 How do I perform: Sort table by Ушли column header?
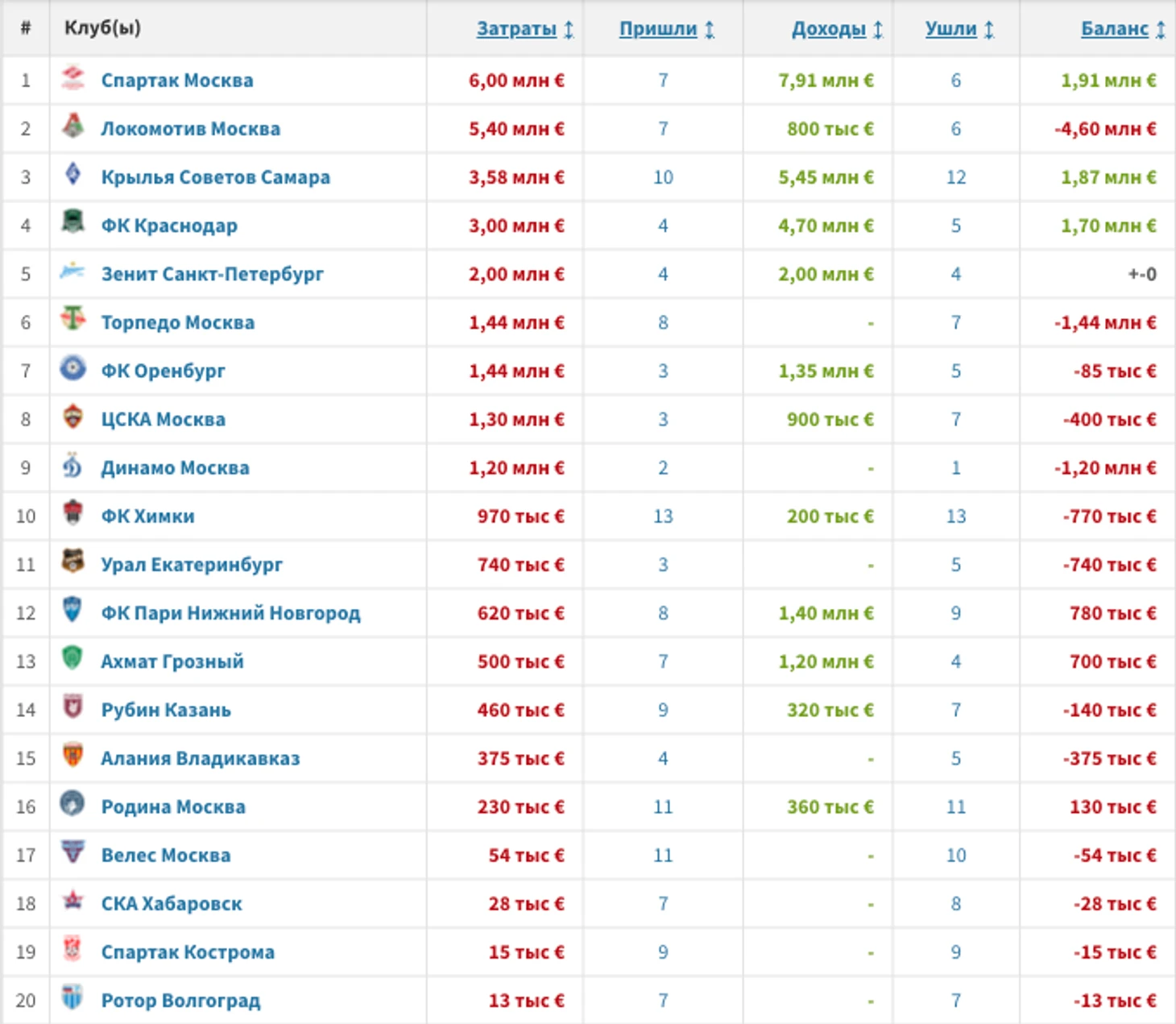click(x=951, y=29)
